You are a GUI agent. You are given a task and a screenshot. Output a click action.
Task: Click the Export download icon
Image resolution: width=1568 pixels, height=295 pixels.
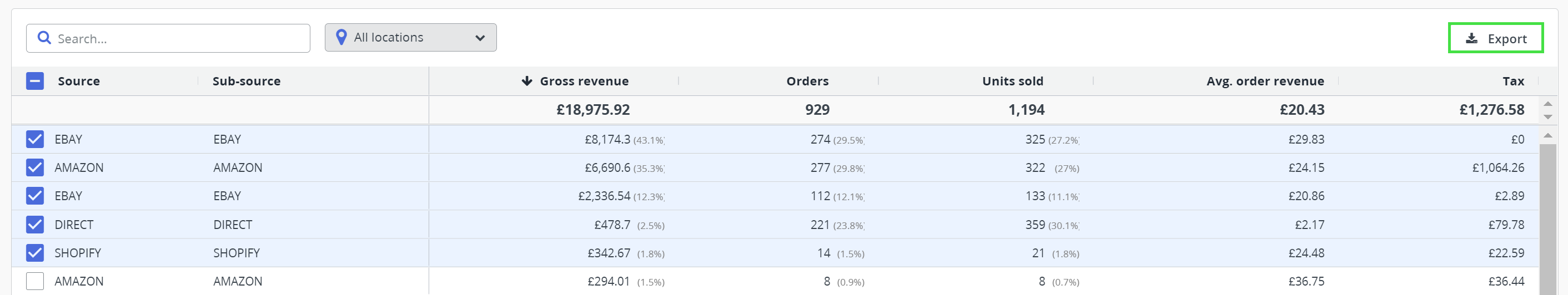(1471, 38)
